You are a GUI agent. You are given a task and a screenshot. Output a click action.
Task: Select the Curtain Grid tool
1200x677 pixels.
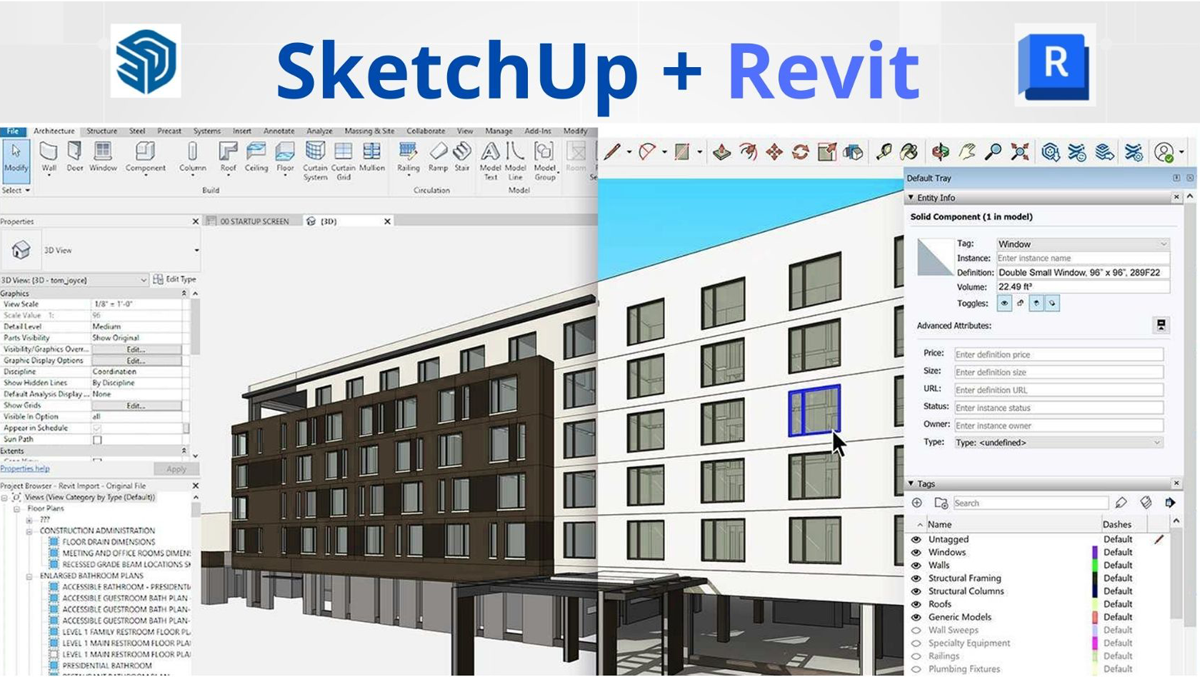coord(343,160)
